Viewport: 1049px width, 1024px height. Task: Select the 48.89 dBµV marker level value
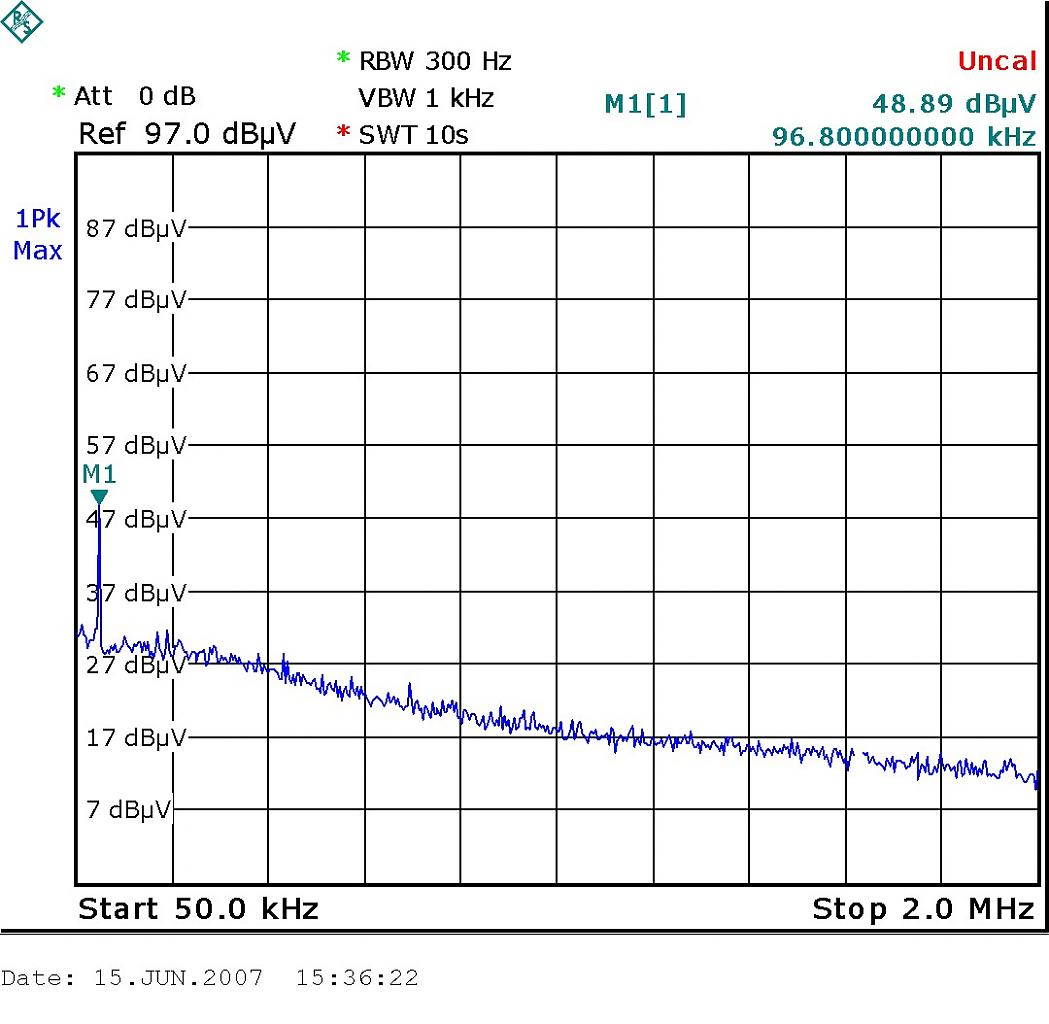(x=954, y=104)
